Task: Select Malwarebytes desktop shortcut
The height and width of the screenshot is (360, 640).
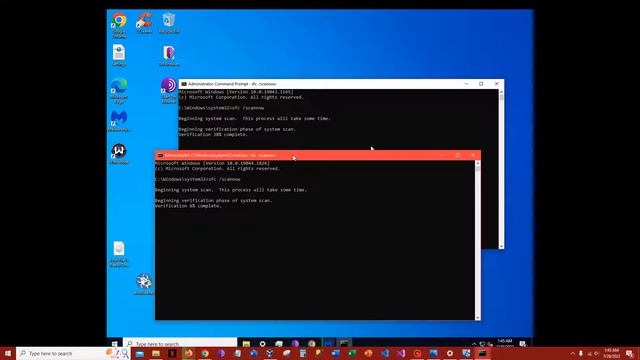Action: pos(119,118)
